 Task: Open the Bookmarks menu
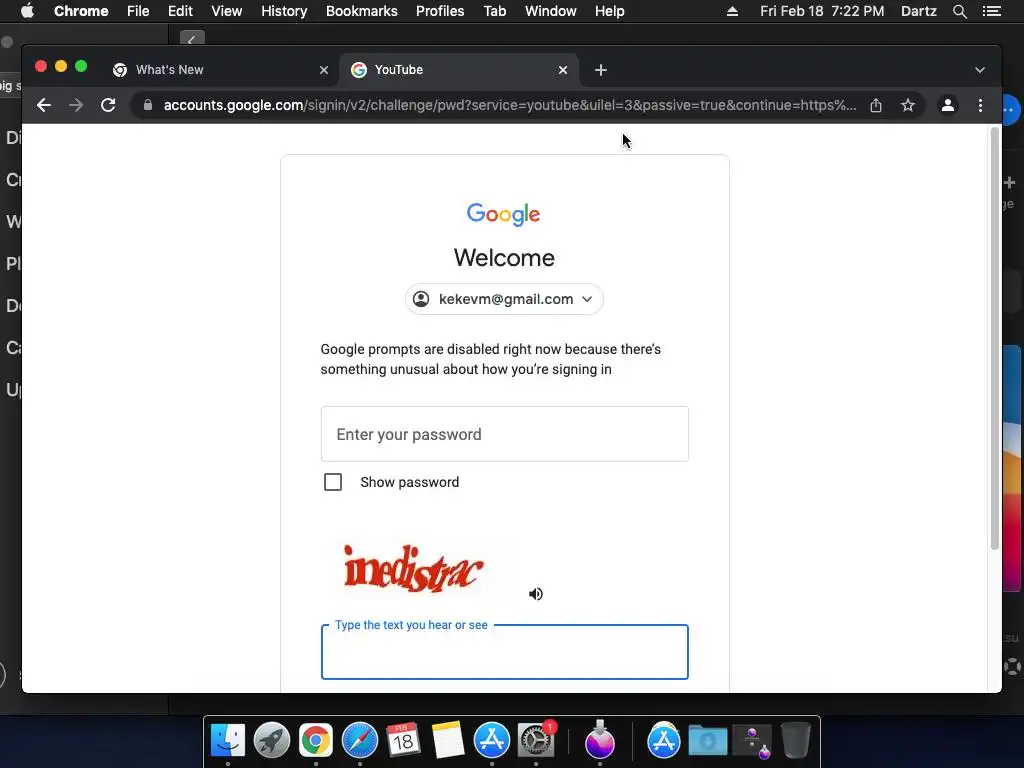[x=362, y=11]
